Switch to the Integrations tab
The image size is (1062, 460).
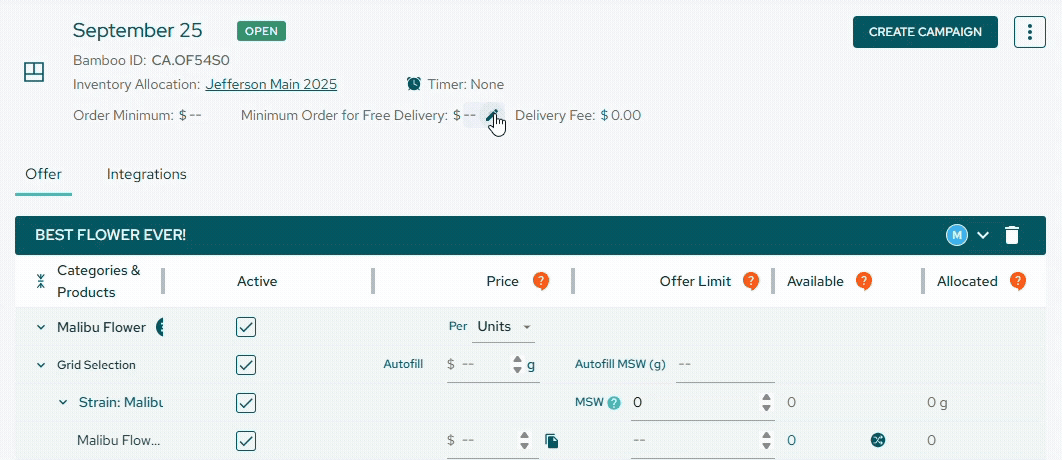[x=146, y=174]
